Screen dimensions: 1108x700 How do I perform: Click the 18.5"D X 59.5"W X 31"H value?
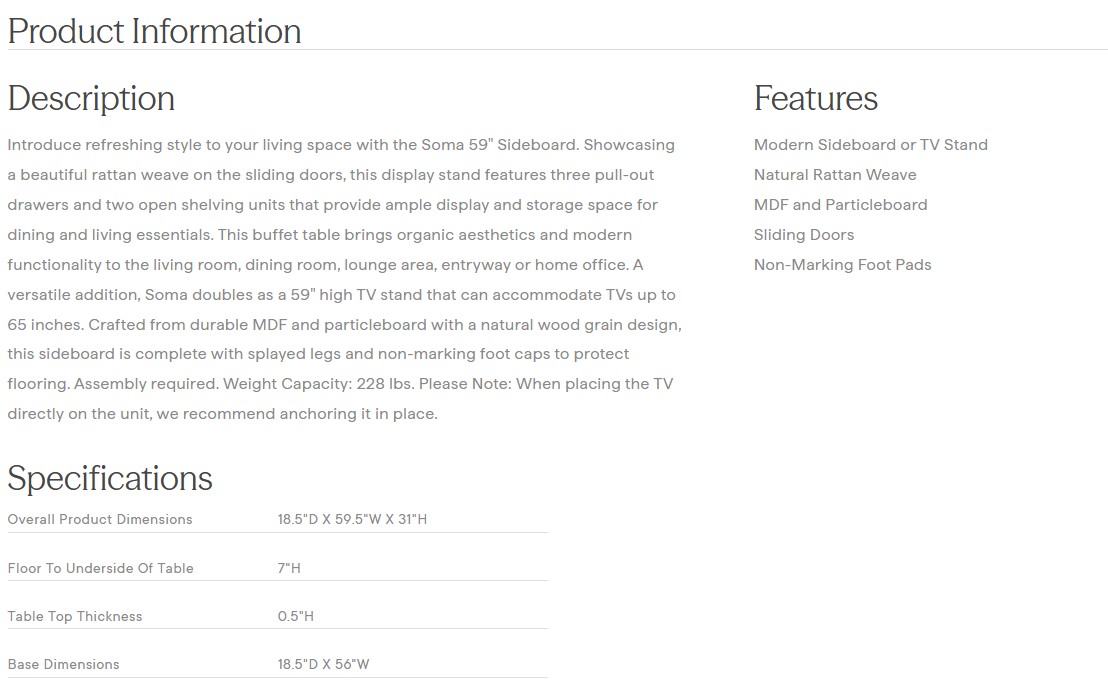pyautogui.click(x=352, y=519)
